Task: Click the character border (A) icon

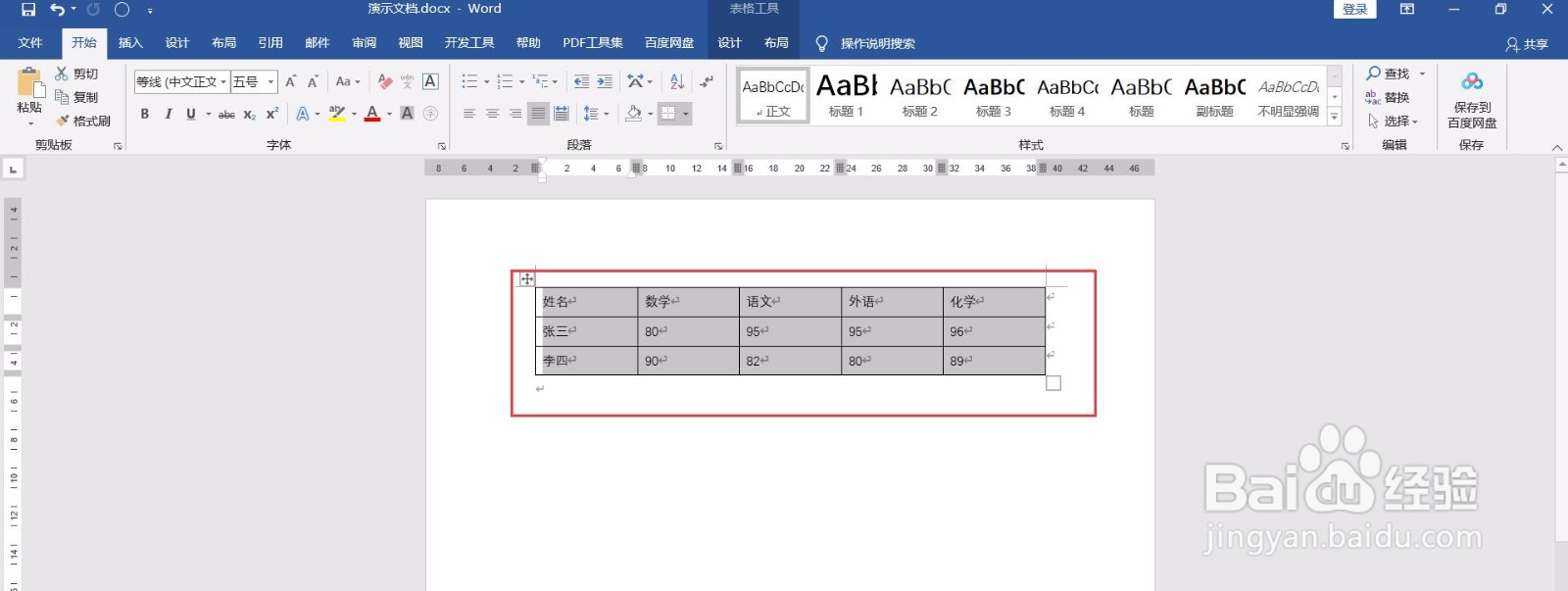Action: 430,81
